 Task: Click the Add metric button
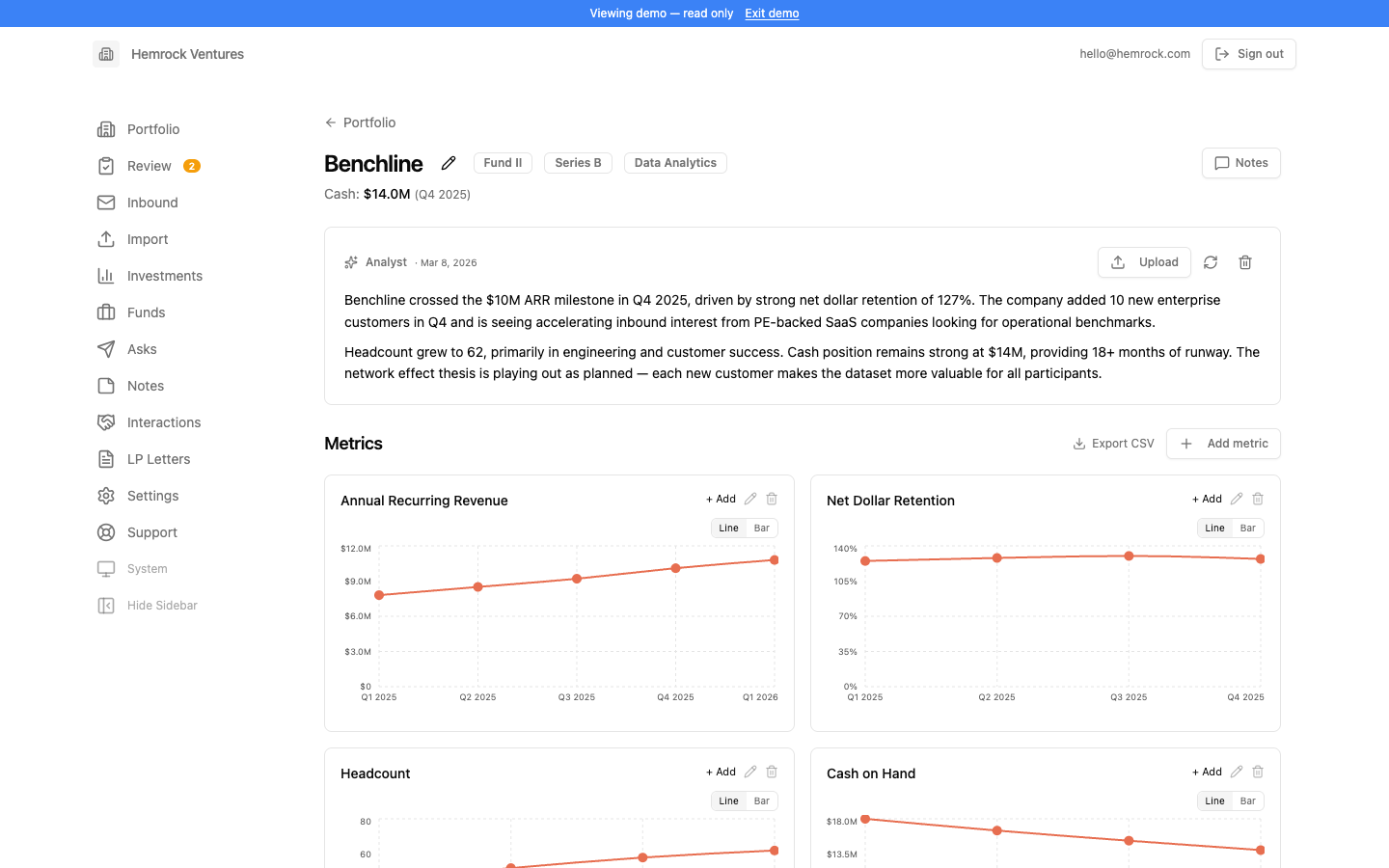coord(1223,444)
